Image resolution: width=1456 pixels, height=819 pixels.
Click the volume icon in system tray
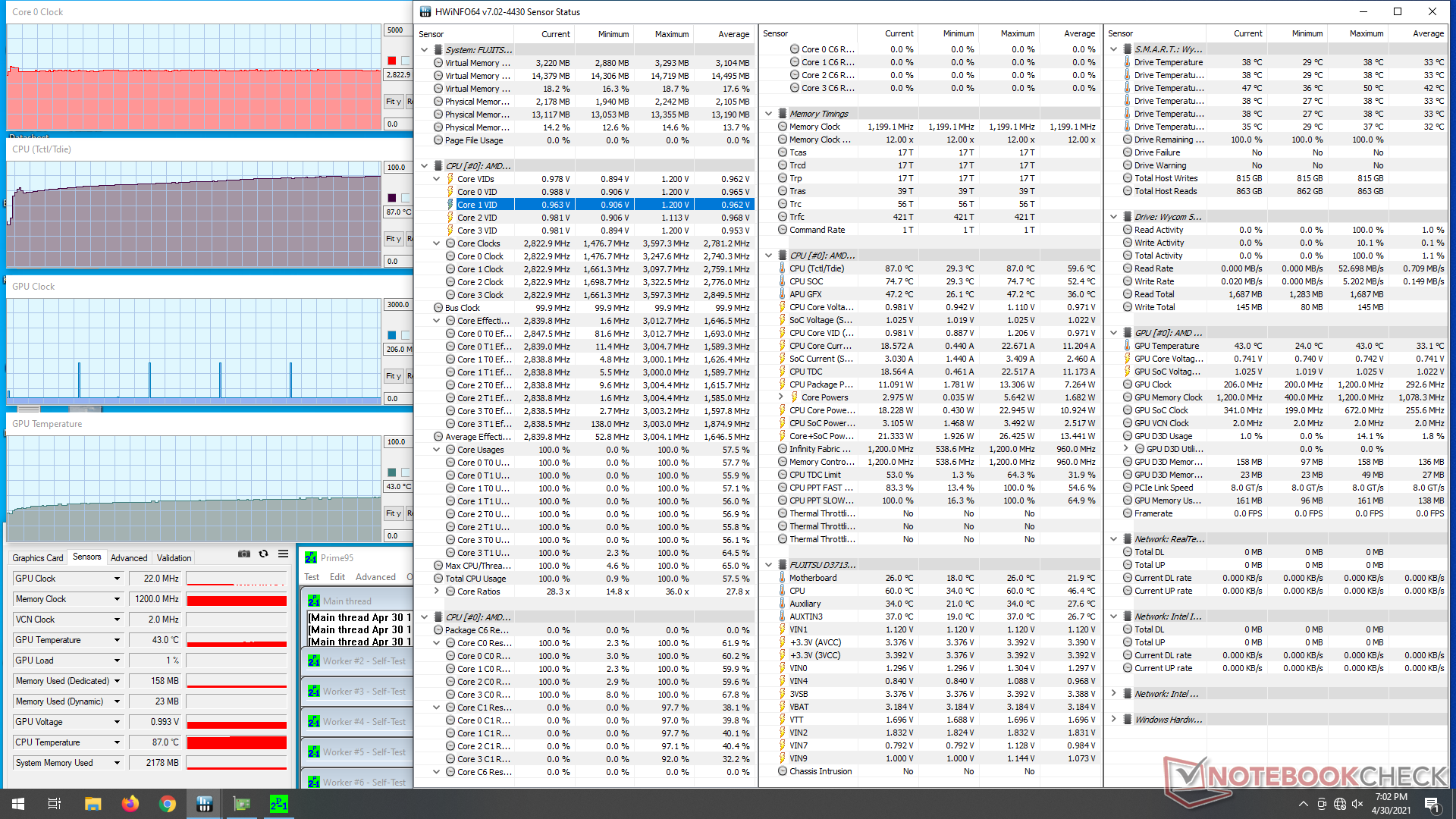tap(1357, 804)
